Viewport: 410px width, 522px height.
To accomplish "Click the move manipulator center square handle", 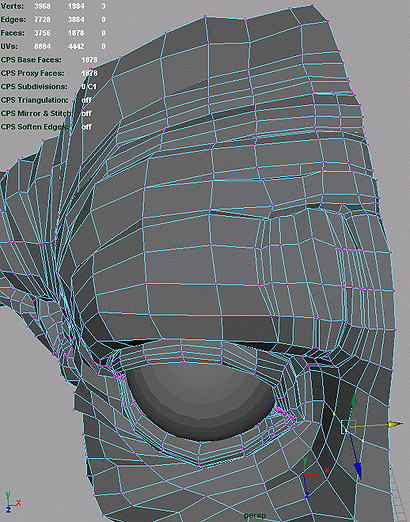I will (348, 427).
